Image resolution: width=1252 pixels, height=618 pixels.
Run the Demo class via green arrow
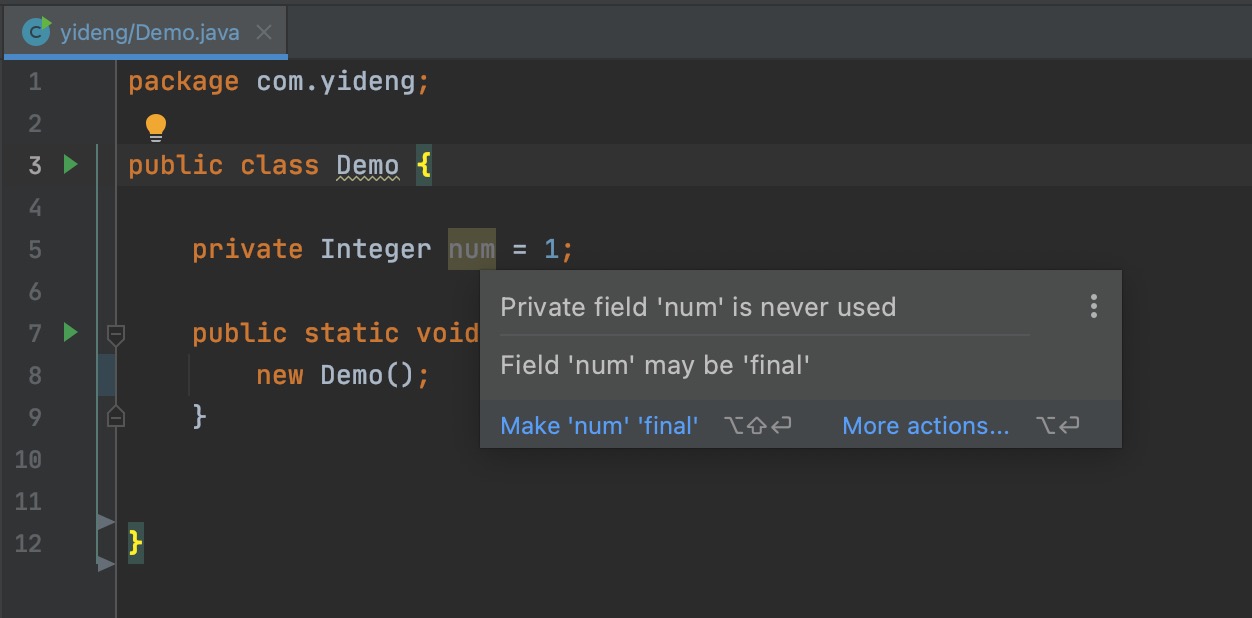tap(69, 164)
